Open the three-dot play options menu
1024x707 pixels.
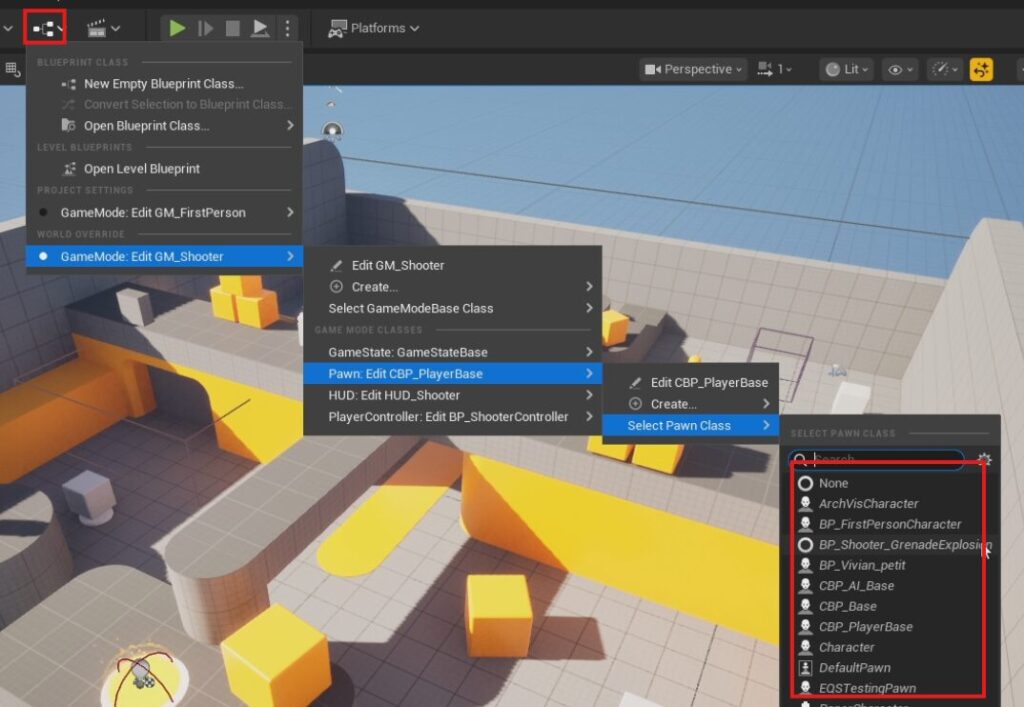point(287,28)
